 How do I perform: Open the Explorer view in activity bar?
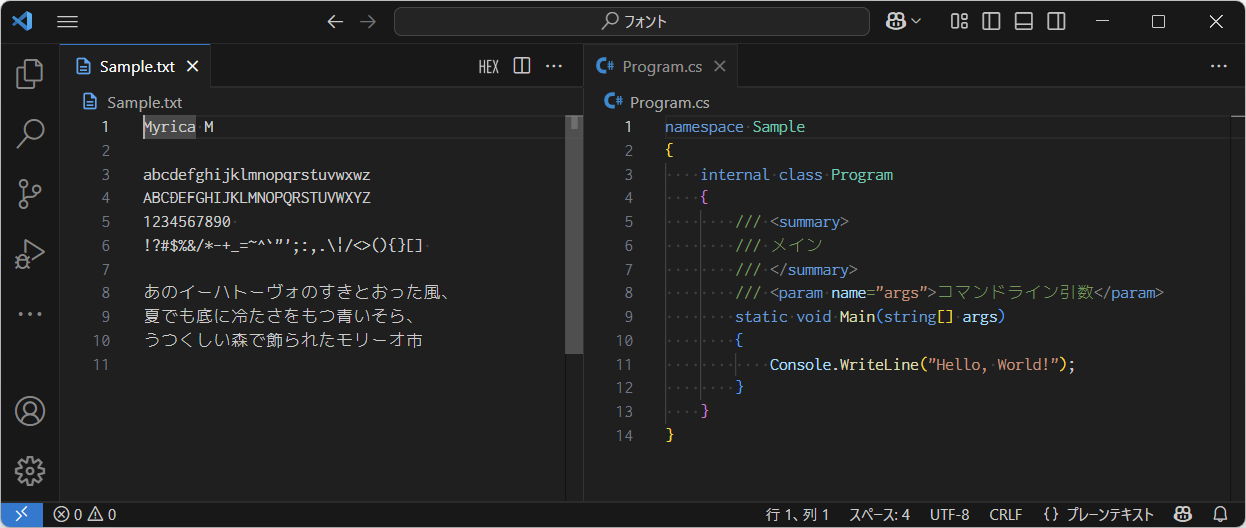[x=30, y=73]
